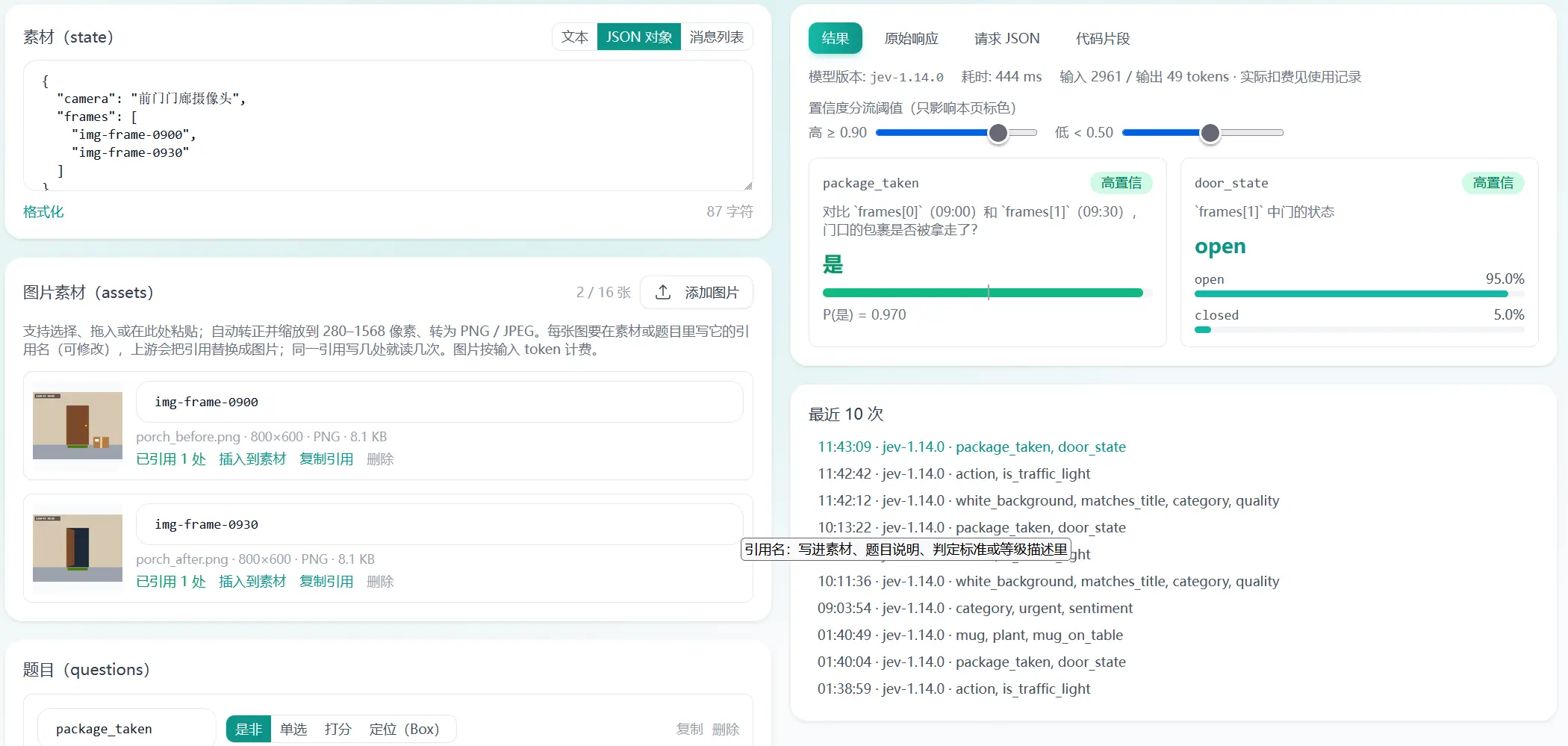
Task: Select the 单选 question type
Action: [293, 729]
